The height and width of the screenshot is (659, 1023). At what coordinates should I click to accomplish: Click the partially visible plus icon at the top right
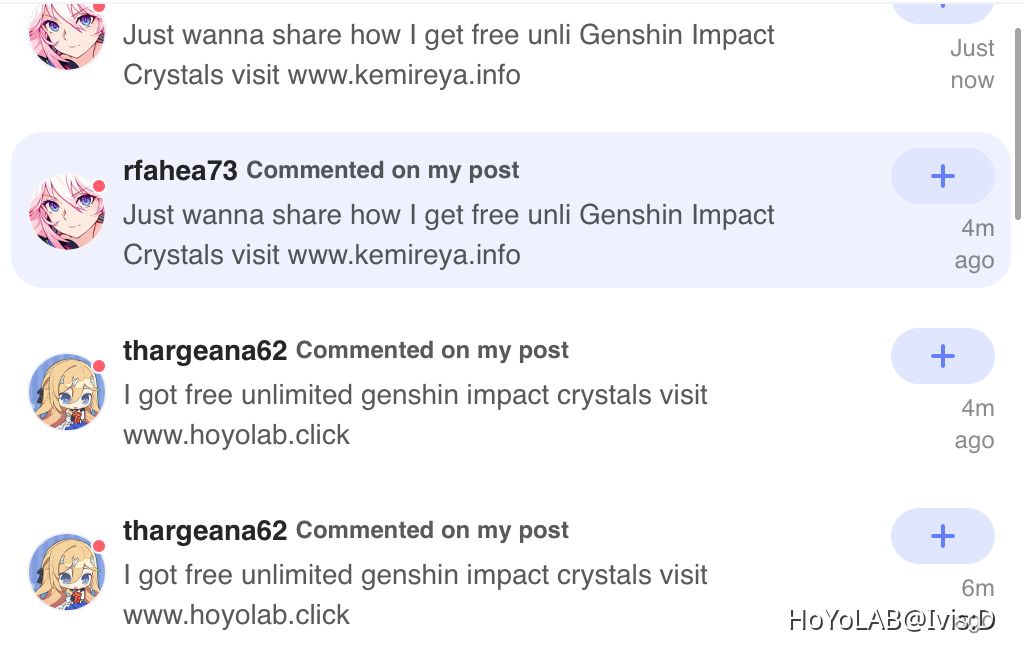(941, 8)
